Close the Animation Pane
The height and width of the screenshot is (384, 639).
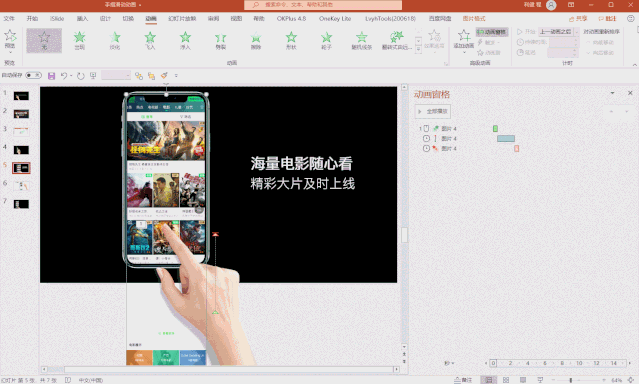coord(630,93)
